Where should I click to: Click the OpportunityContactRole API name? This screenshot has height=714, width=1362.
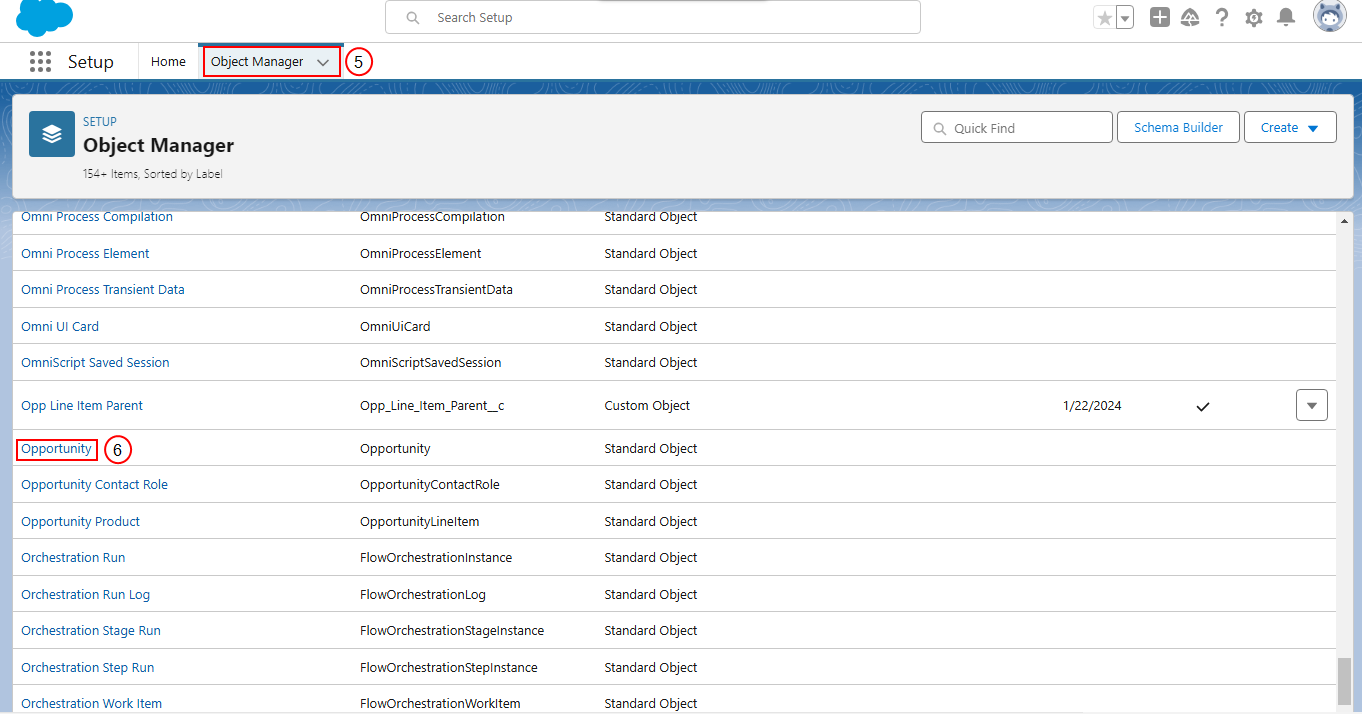tap(430, 485)
